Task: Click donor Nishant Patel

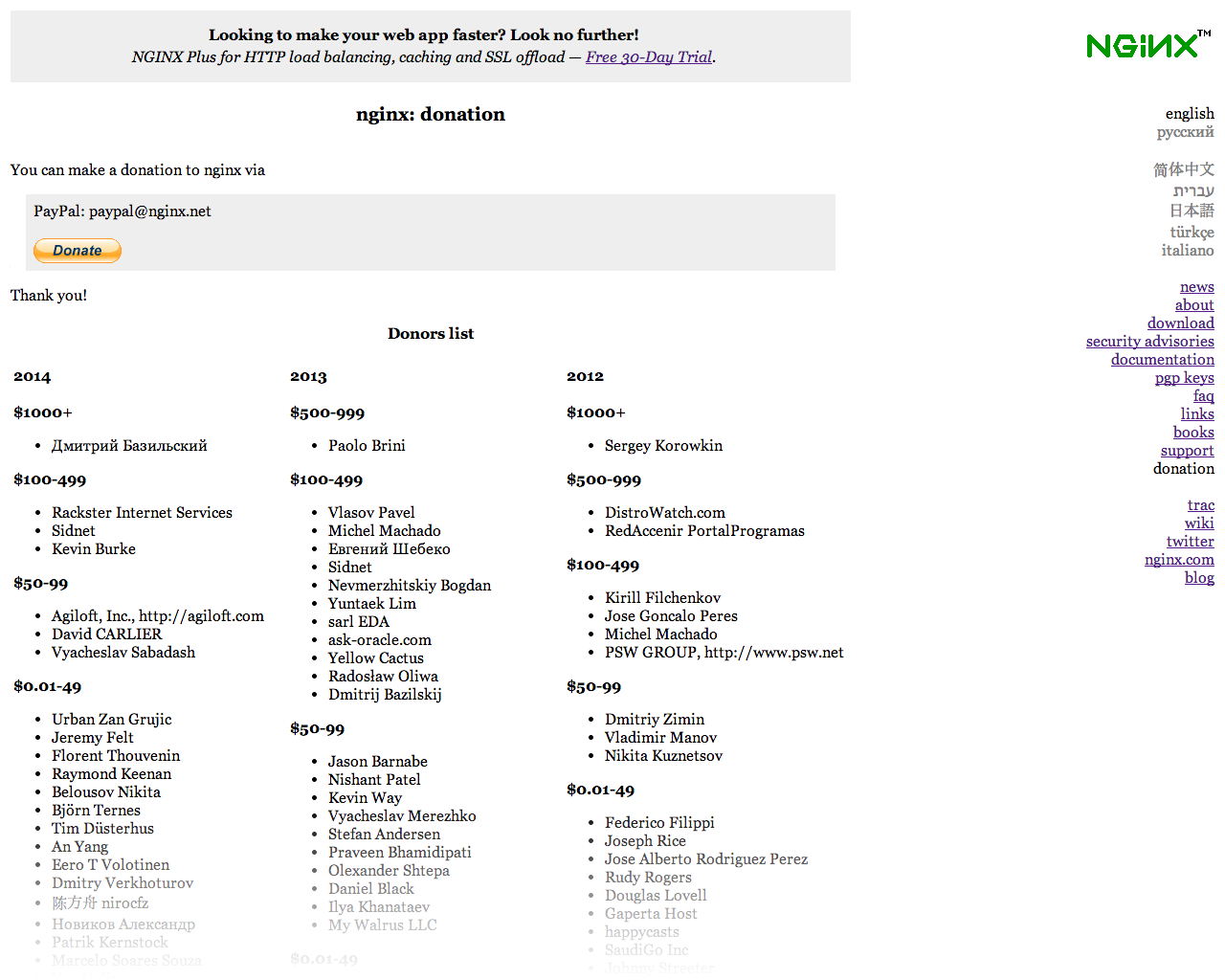Action: (374, 780)
